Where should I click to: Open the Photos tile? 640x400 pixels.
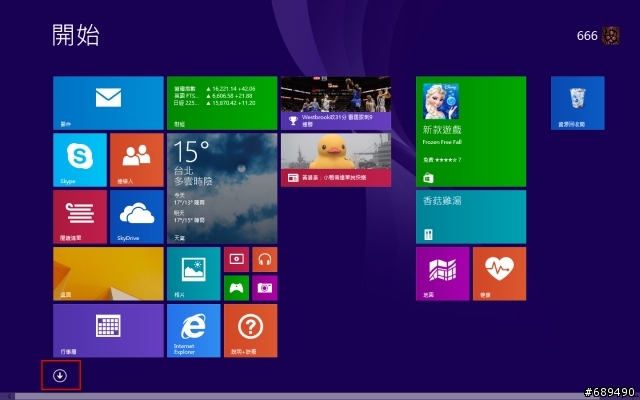click(x=193, y=274)
